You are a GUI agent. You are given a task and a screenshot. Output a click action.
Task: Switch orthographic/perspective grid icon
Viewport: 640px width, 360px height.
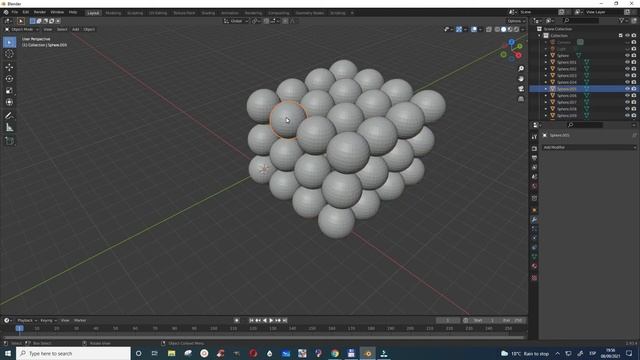[521, 99]
